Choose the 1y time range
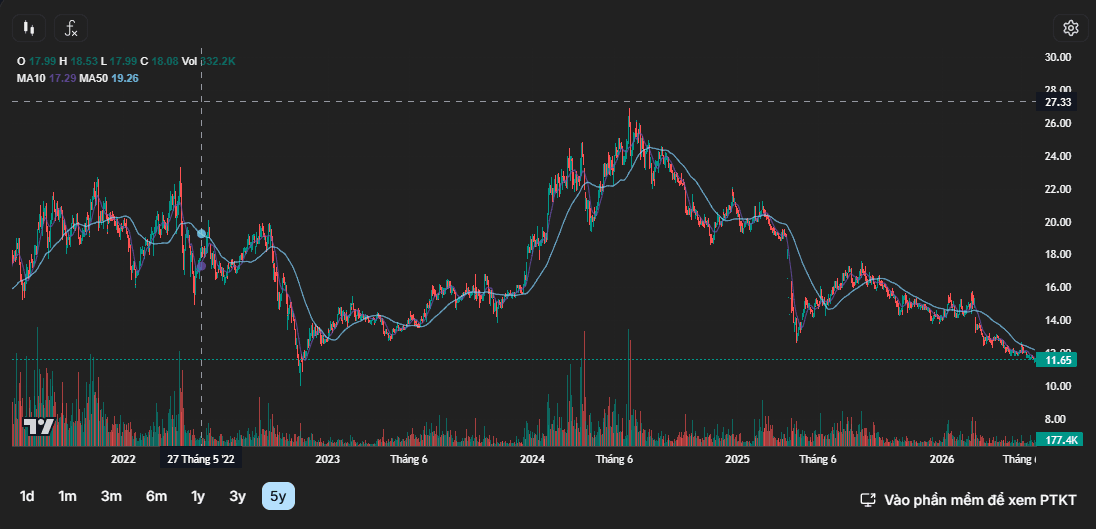Image resolution: width=1096 pixels, height=529 pixels. tap(198, 496)
